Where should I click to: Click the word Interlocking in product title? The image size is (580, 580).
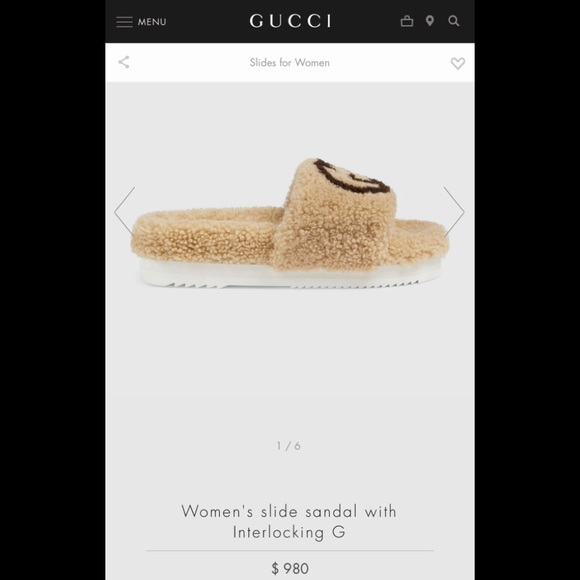[279, 532]
